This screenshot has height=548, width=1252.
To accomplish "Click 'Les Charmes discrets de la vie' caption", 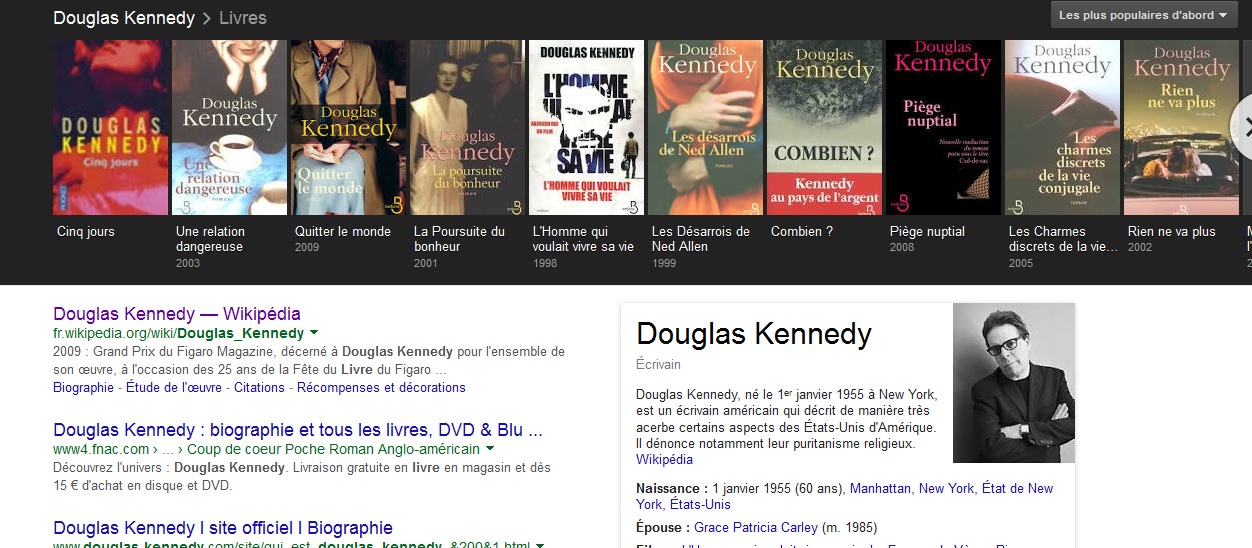I will point(1063,239).
